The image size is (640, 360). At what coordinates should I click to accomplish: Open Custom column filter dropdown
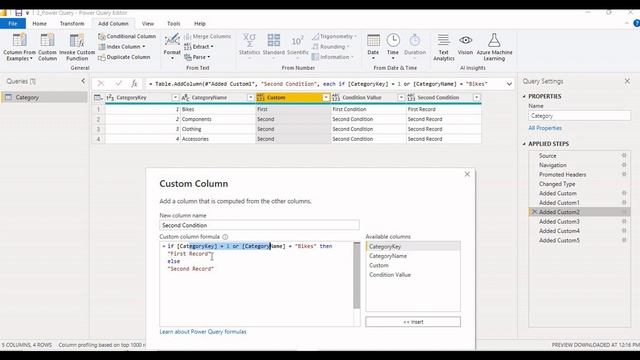point(326,98)
